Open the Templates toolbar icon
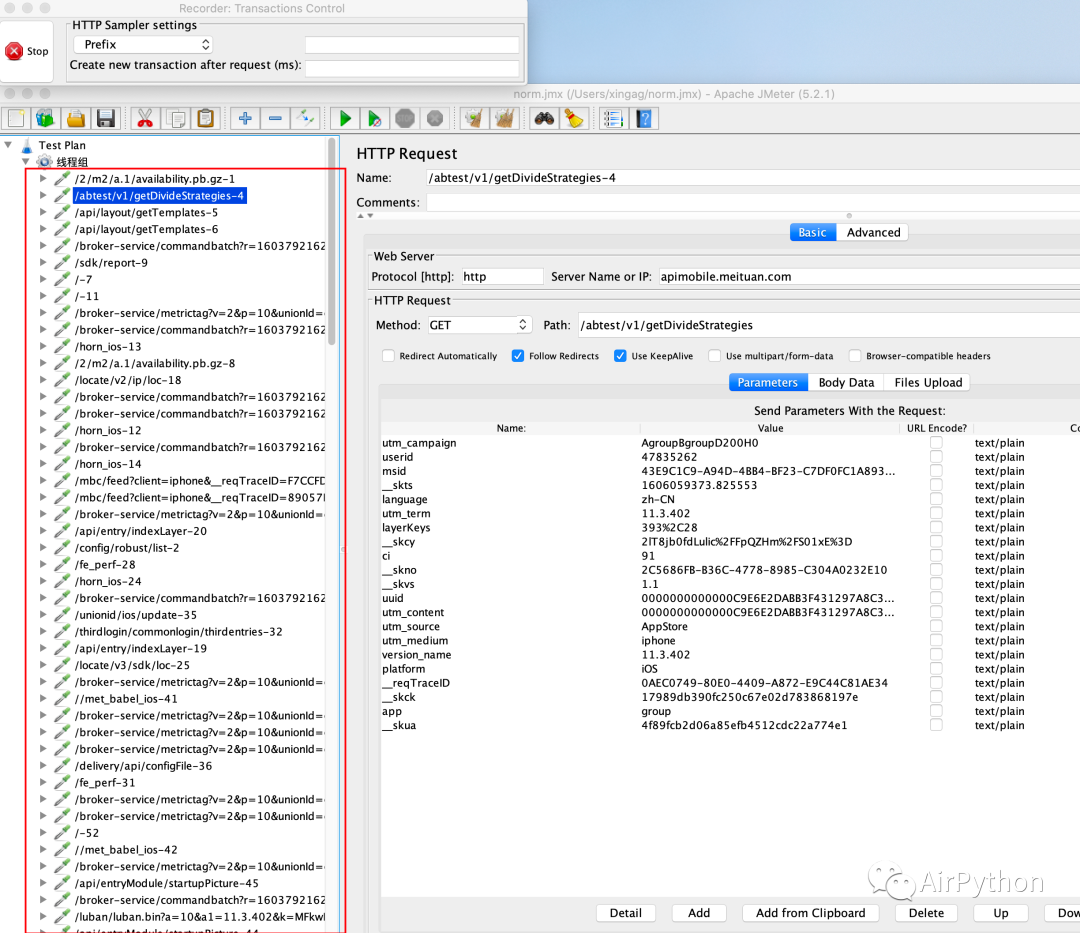This screenshot has width=1080, height=933. click(45, 118)
